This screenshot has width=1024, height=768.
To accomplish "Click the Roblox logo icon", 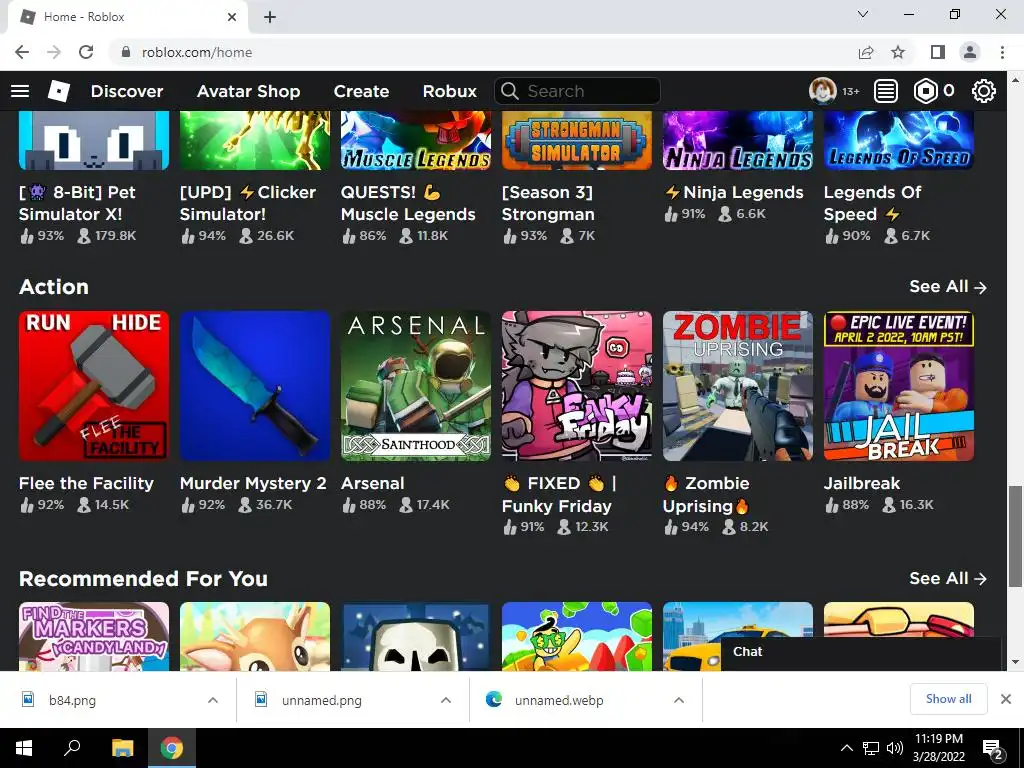I will tap(59, 91).
